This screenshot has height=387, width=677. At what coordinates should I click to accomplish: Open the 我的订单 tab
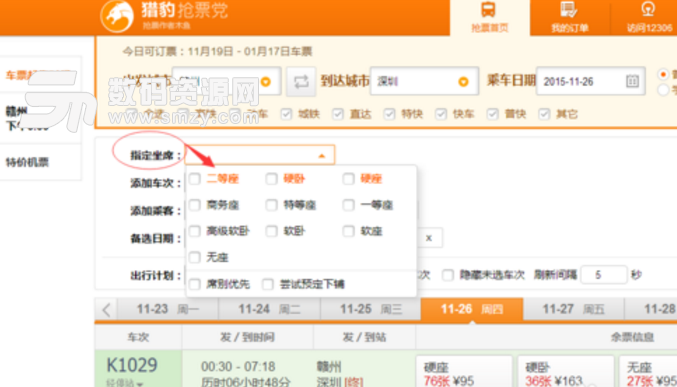point(569,18)
